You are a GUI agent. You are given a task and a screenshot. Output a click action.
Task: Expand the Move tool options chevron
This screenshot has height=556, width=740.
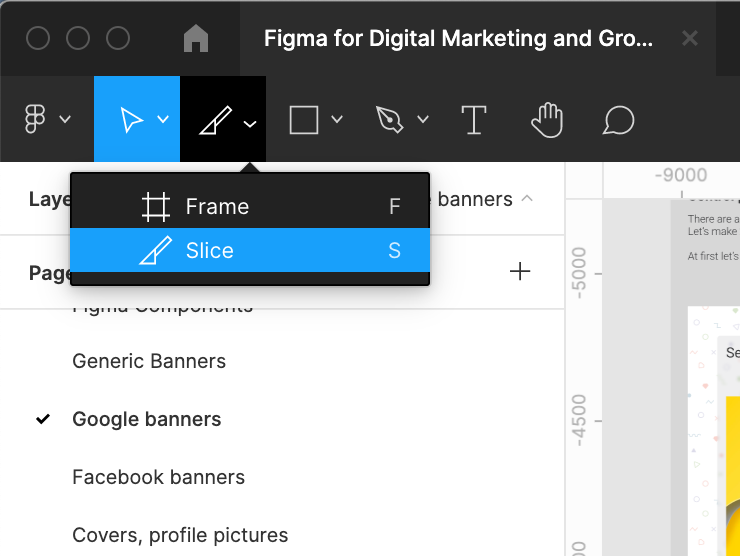click(163, 119)
